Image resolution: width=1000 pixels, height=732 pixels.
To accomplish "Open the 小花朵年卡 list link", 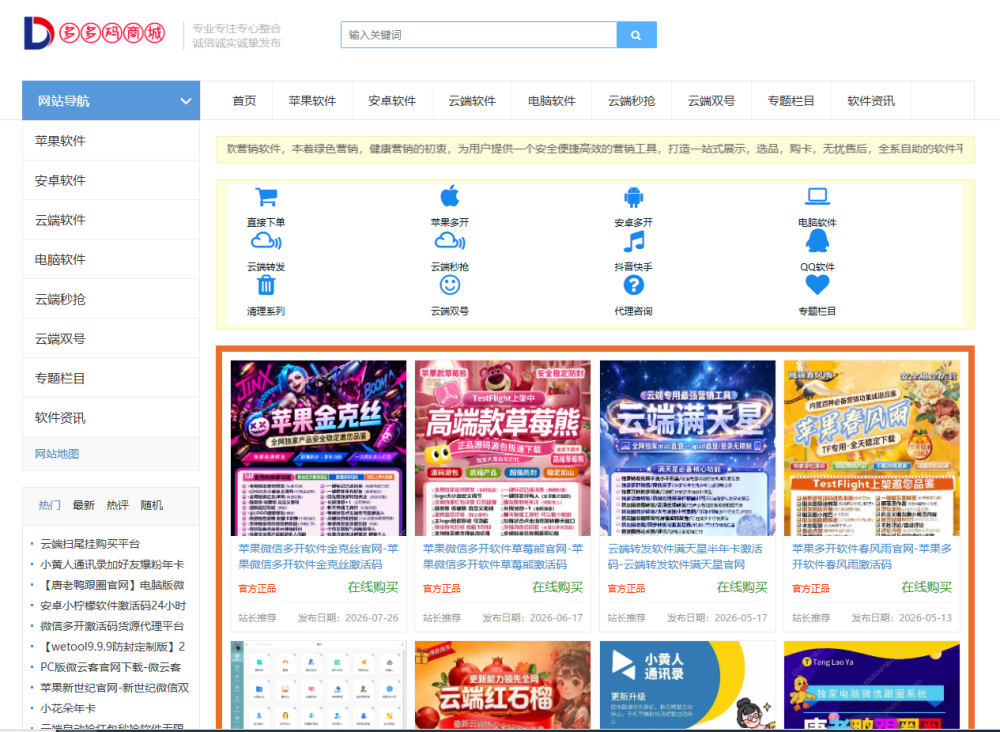I will pos(68,708).
